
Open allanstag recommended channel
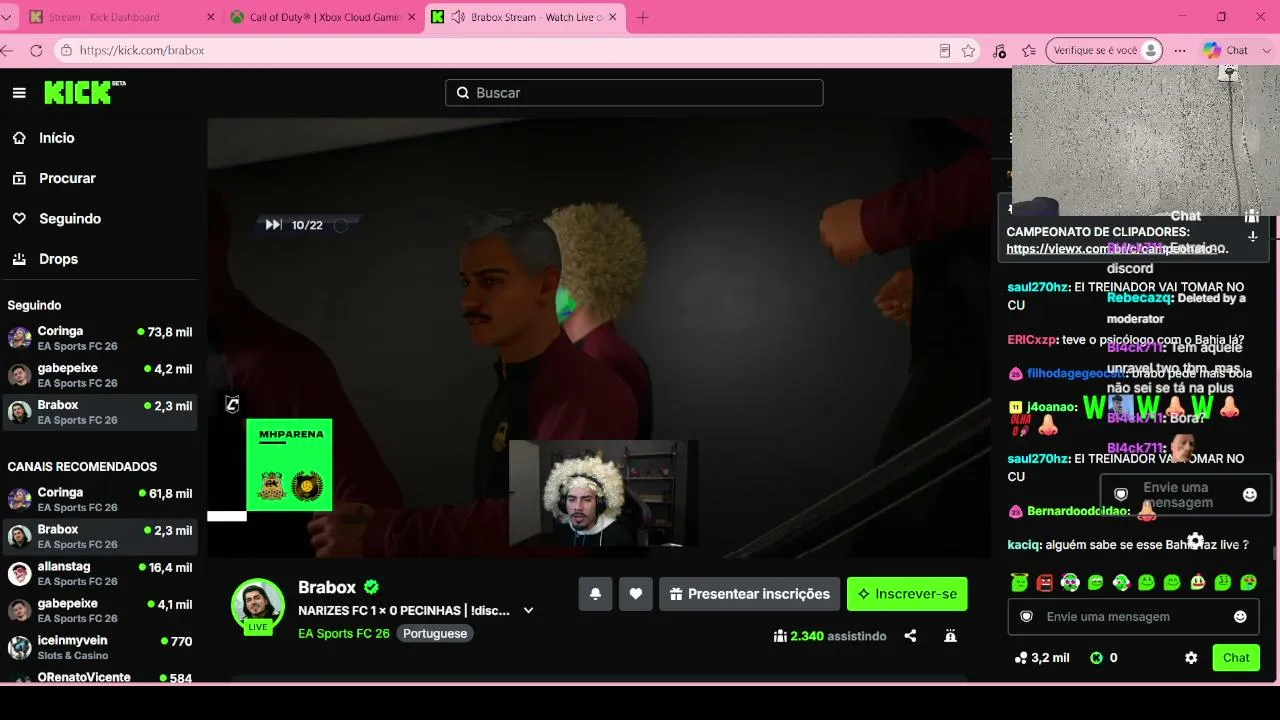coord(100,574)
